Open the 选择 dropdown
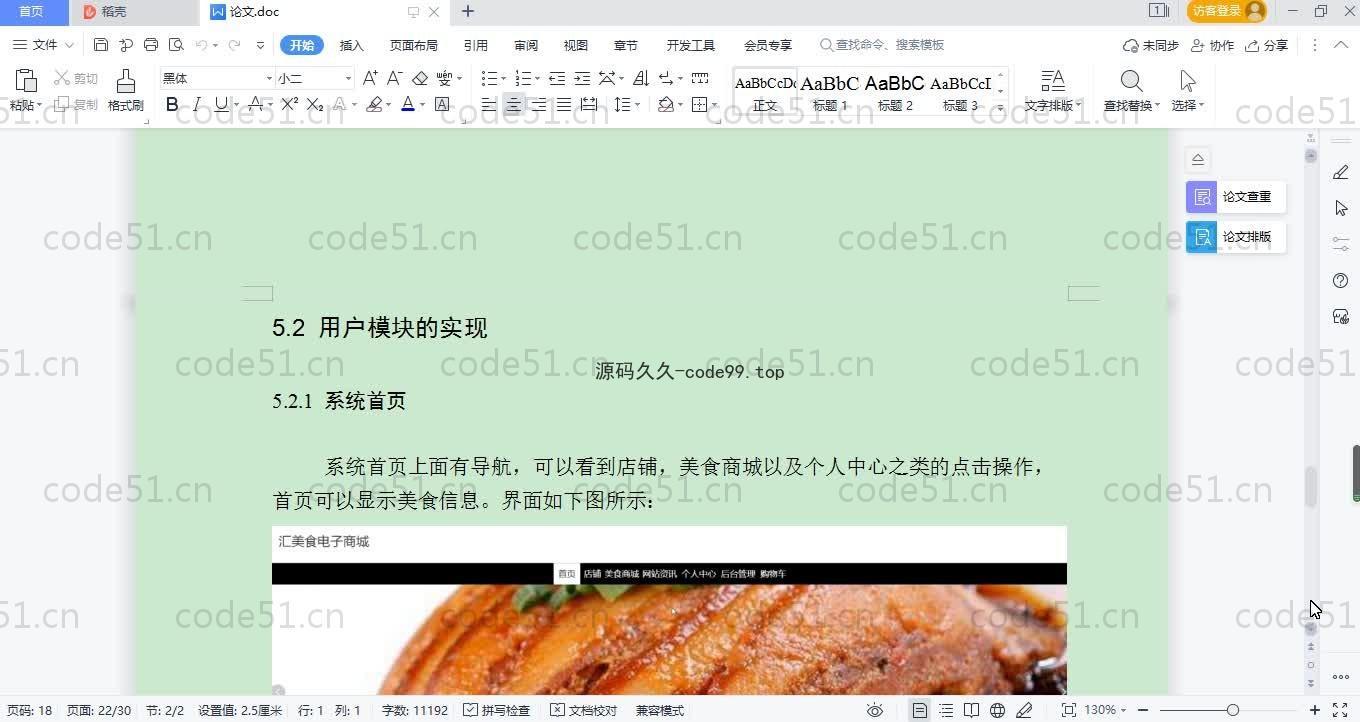1360x722 pixels. tap(1188, 105)
